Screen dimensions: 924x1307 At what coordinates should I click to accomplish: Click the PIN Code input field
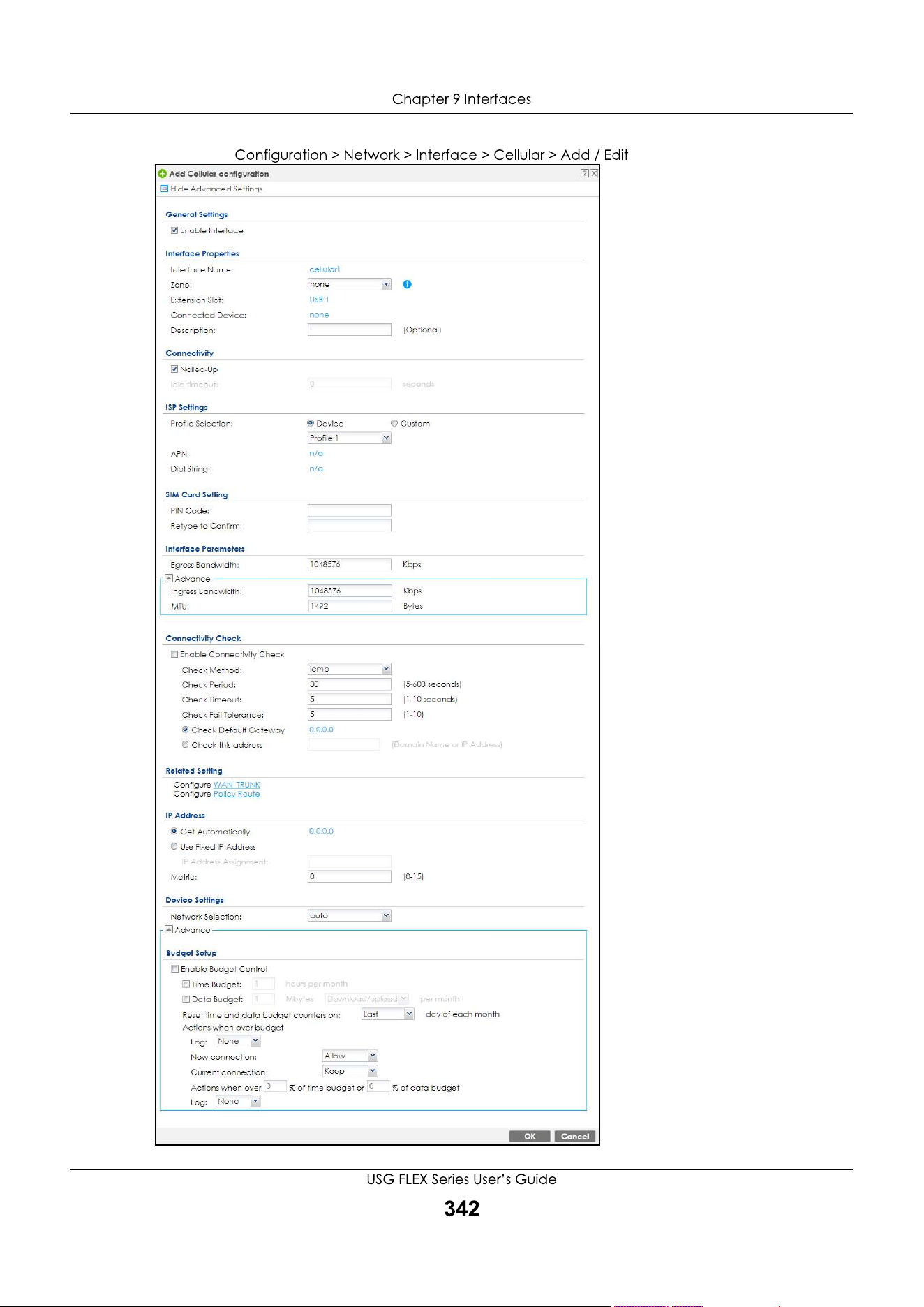(349, 510)
